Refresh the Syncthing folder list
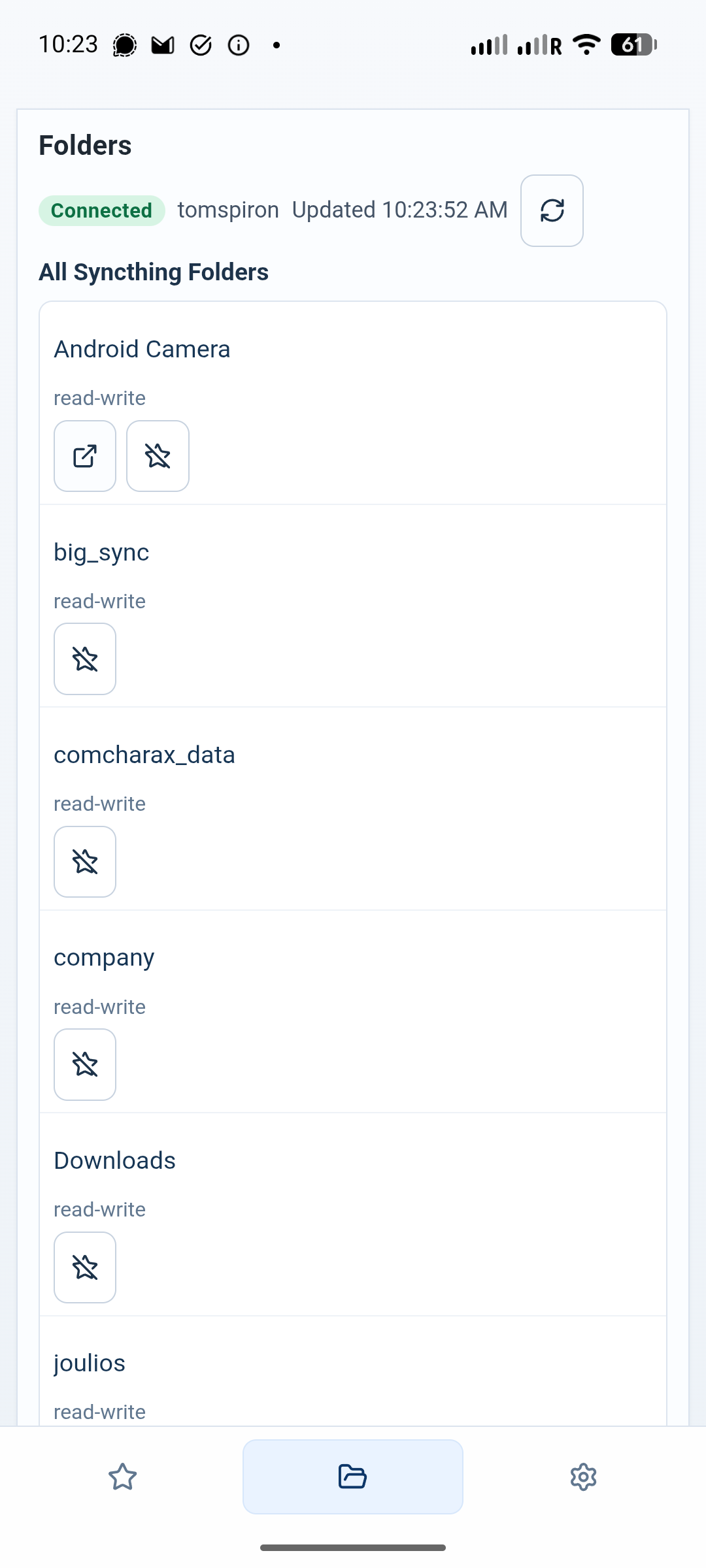 pyautogui.click(x=552, y=210)
